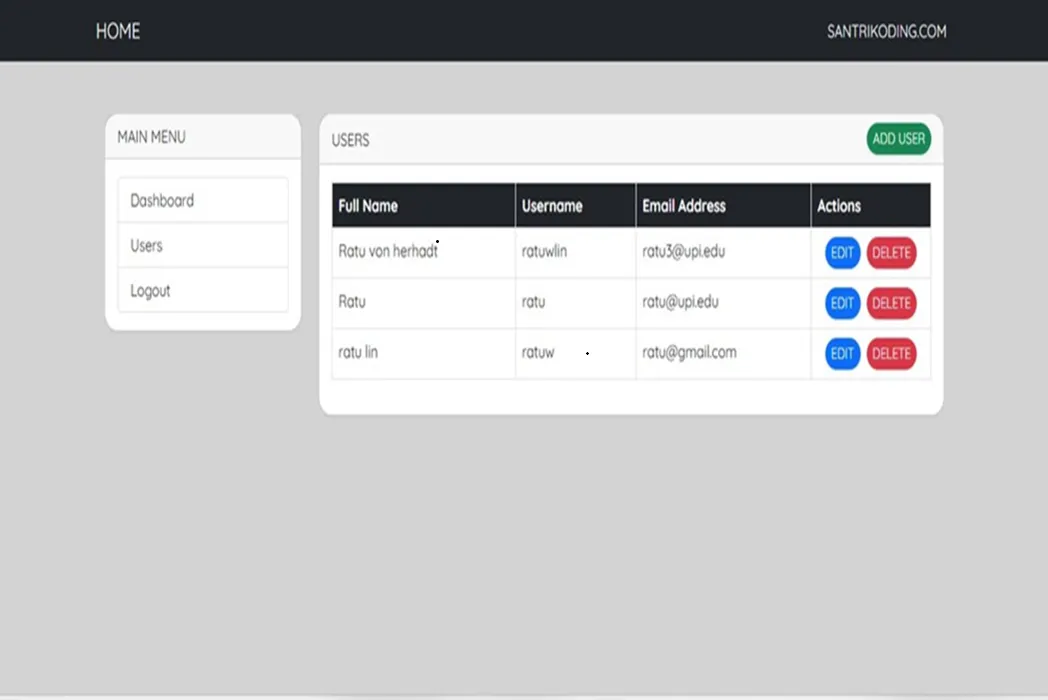Screen dimensions: 1048x700
Task: Delete the Ratu von herhadt user
Action: [891, 253]
